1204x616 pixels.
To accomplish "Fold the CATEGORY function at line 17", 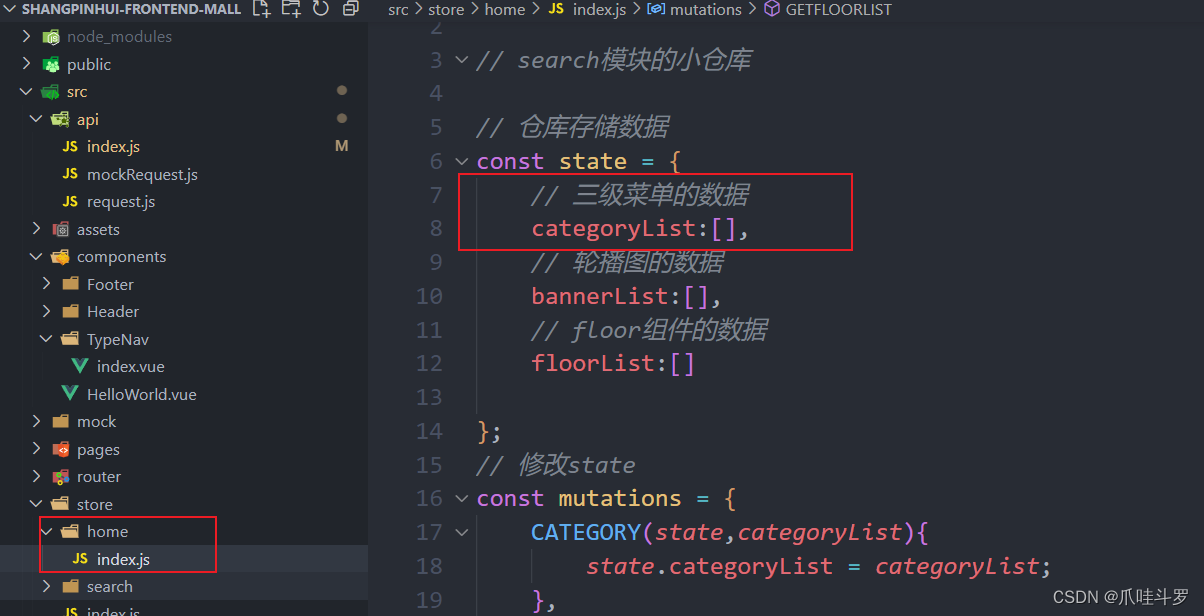I will pos(461,532).
